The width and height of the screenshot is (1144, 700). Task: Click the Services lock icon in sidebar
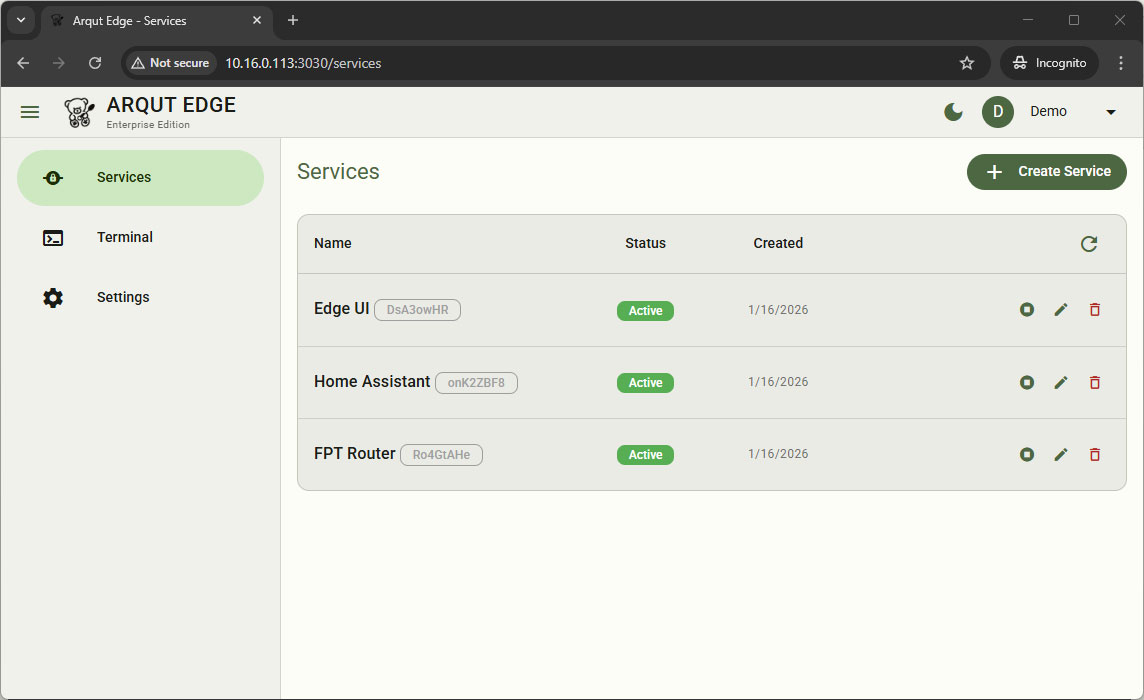click(x=53, y=177)
